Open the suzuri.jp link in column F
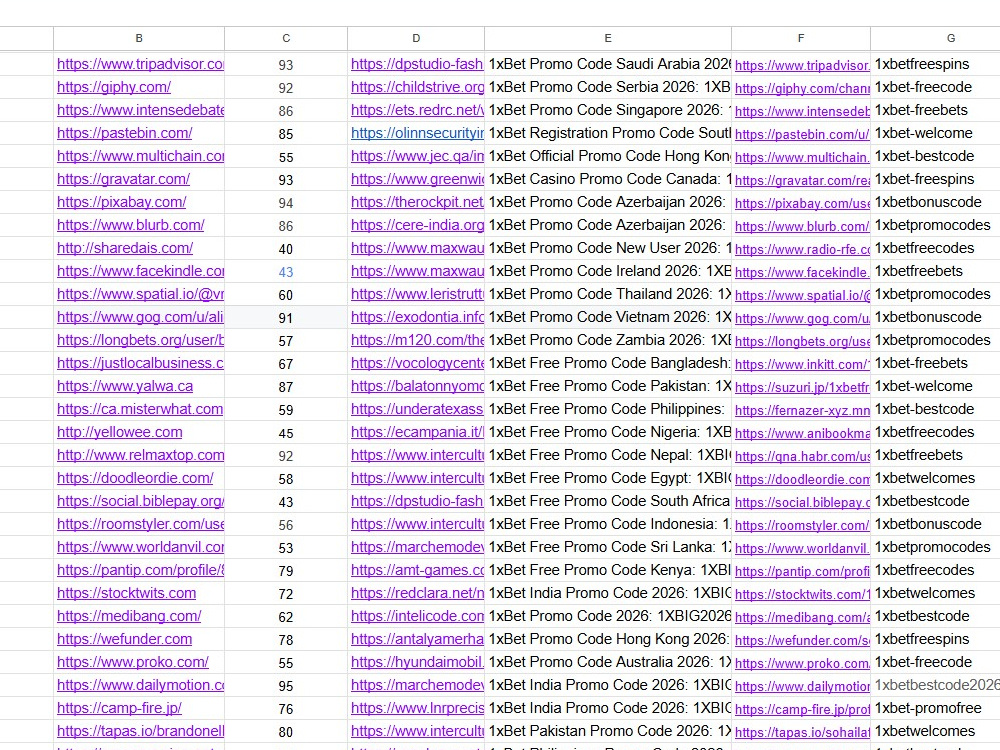This screenshot has width=1000, height=750. (802, 386)
